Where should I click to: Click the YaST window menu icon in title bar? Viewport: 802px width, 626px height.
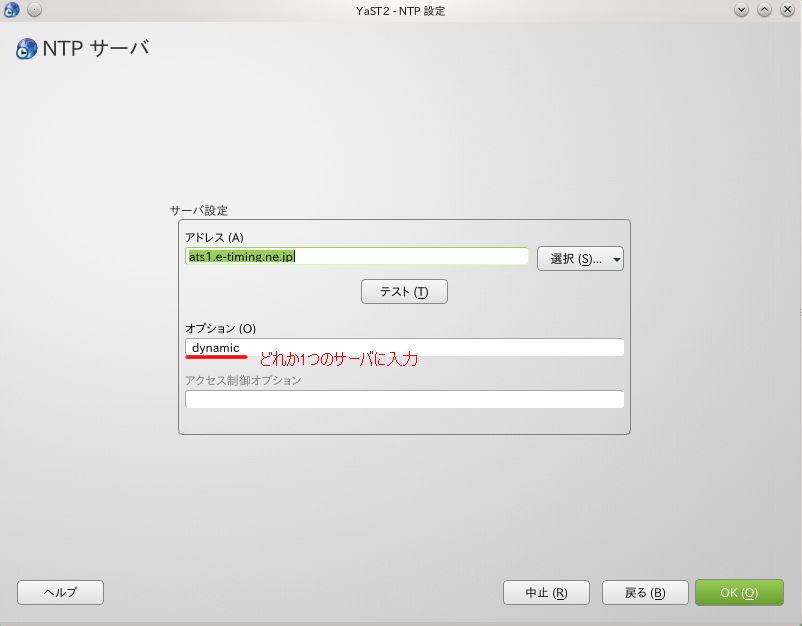(x=12, y=10)
